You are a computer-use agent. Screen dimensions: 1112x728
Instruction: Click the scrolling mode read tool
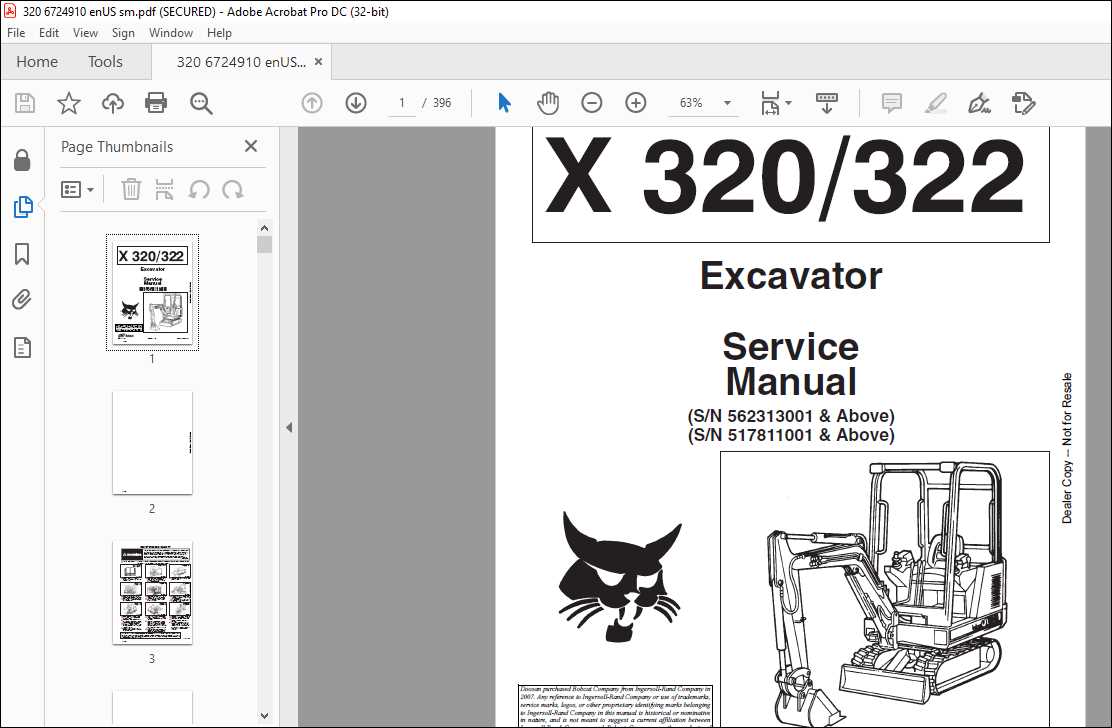827,103
